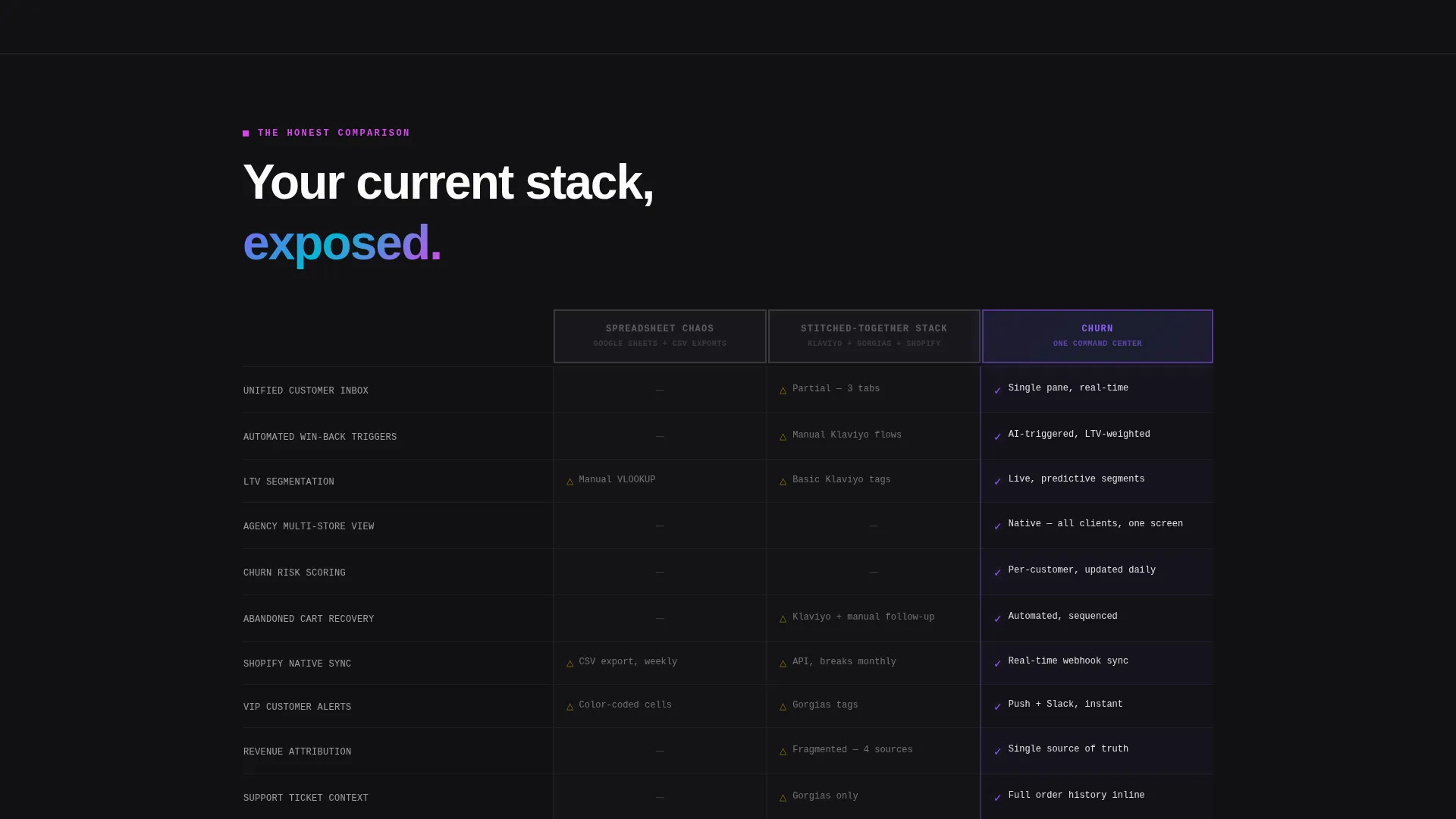The image size is (1456, 819).
Task: Click the warning triangle beside Partial — 3 tabs
Action: (783, 391)
